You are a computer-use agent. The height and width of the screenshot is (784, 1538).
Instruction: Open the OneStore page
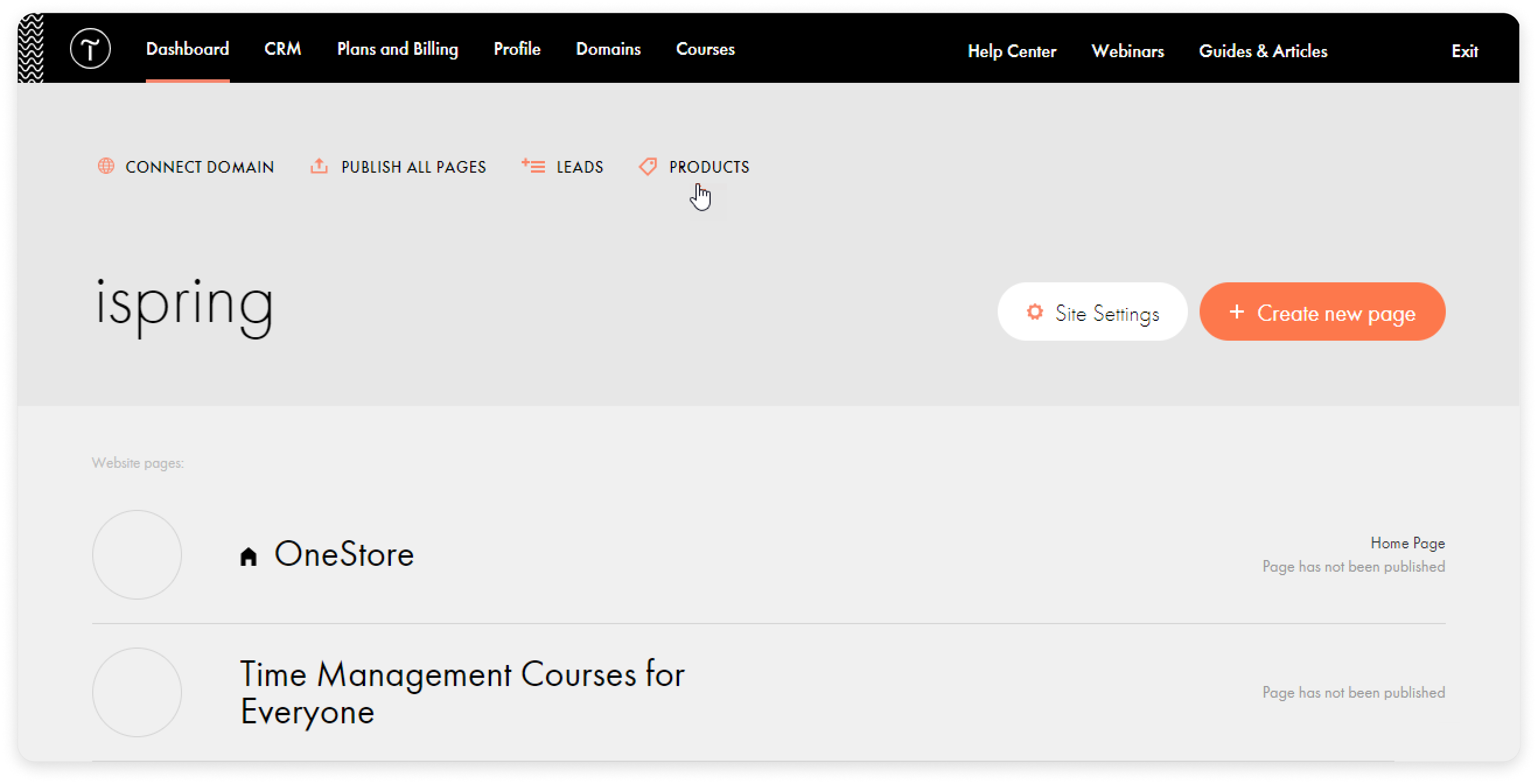[x=344, y=555]
